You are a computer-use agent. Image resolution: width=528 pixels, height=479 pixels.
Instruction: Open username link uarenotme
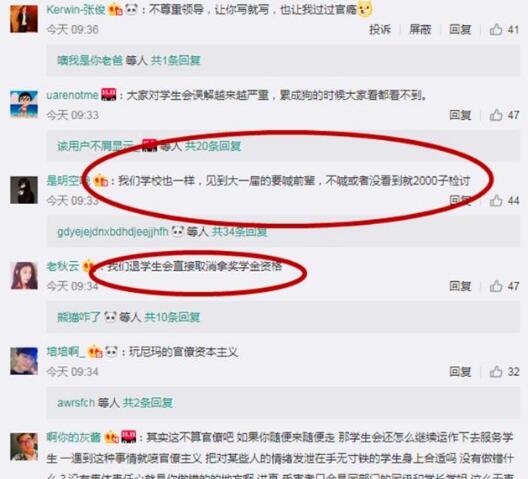[x=72, y=95]
